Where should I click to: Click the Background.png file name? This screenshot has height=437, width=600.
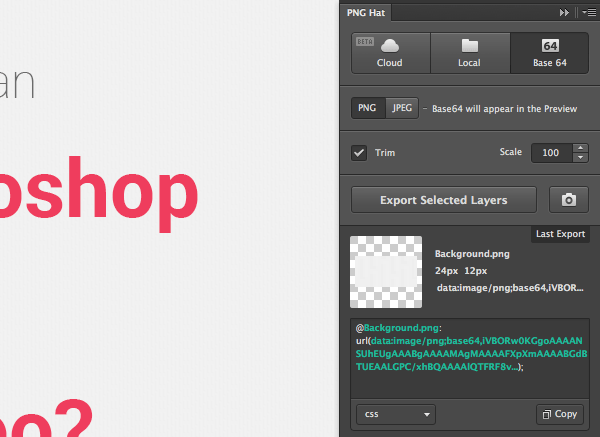(x=472, y=254)
